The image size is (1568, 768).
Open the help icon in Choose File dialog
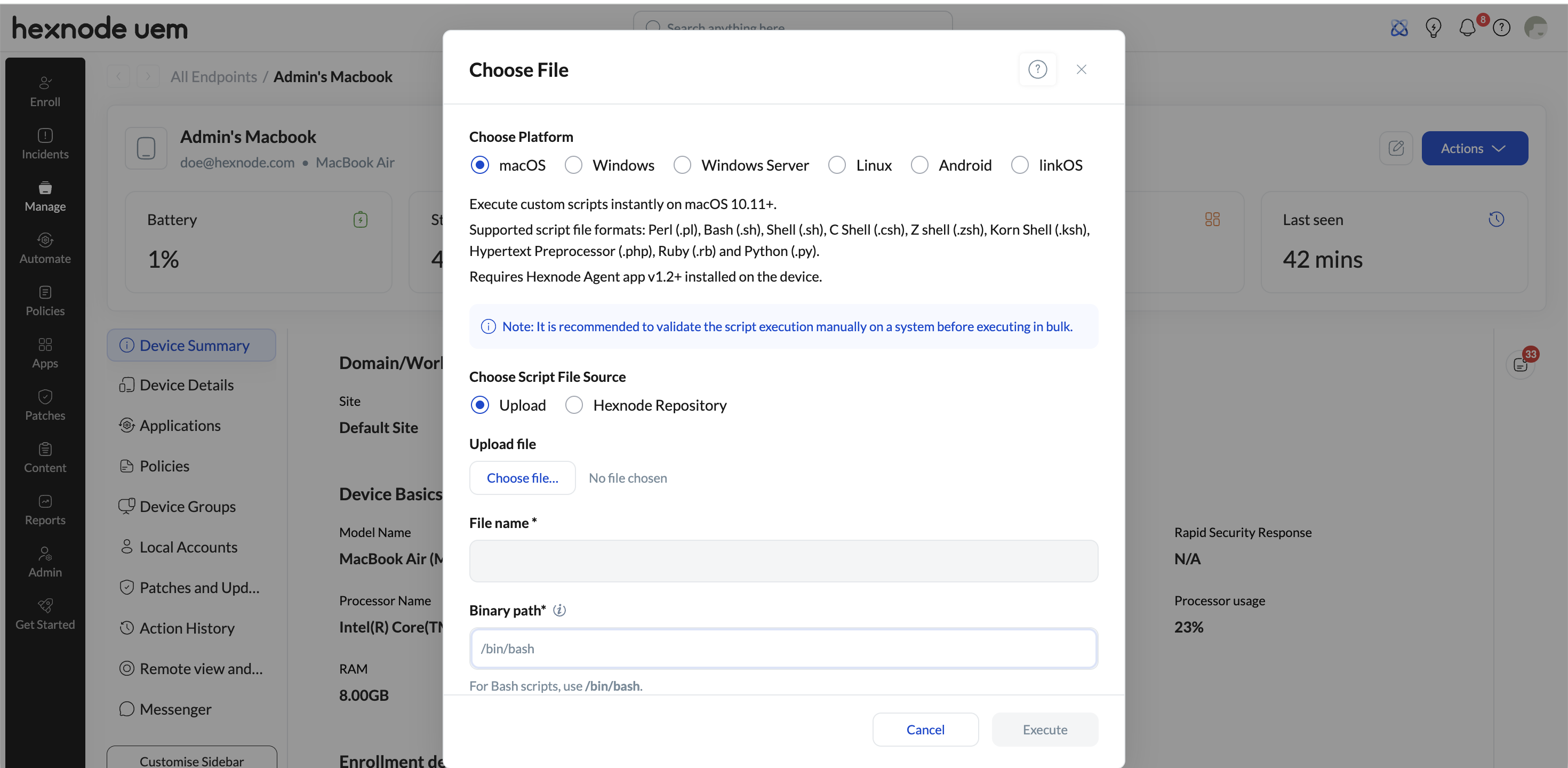pyautogui.click(x=1037, y=69)
